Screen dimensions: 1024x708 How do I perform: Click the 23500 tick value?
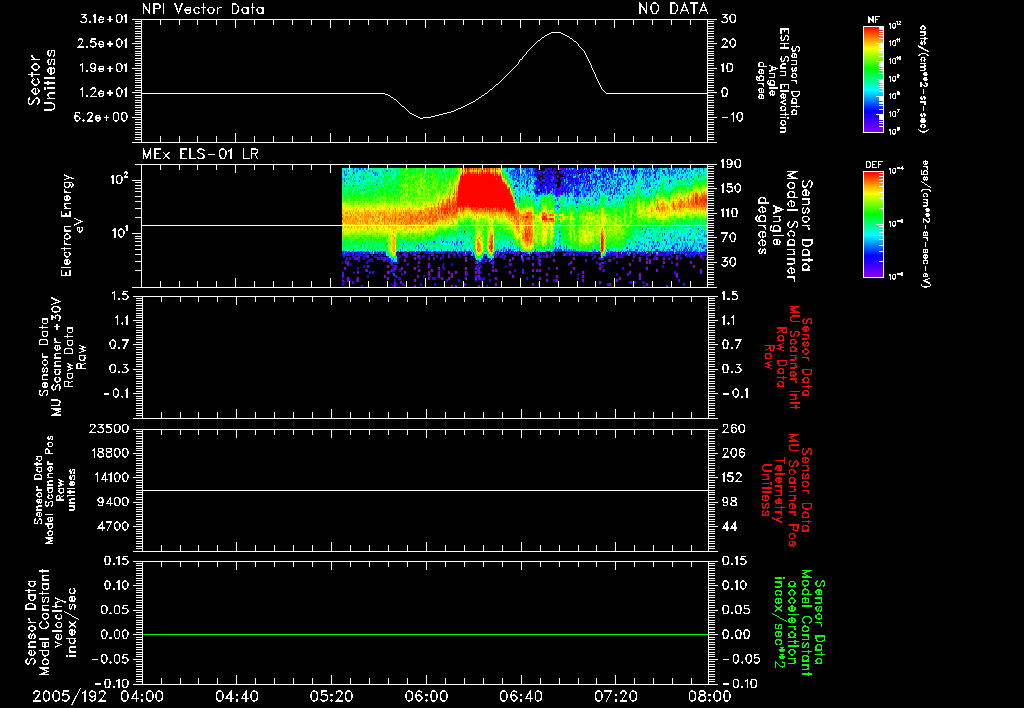pyautogui.click(x=109, y=428)
